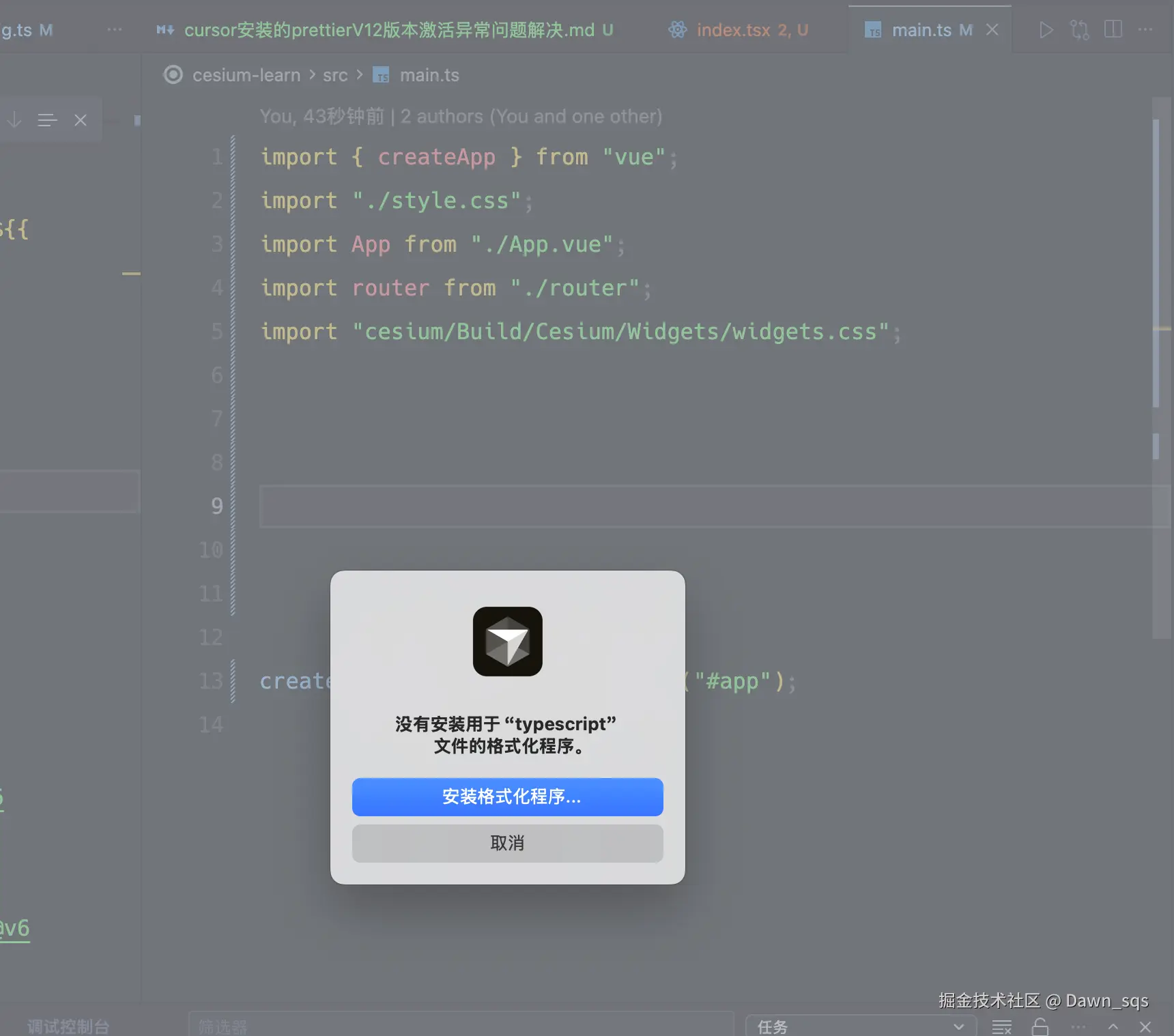
Task: Open the 任务 dropdown in the panel
Action: pos(861,1026)
